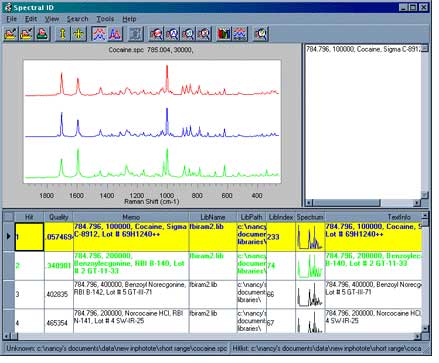Click the LibName column header
Viewport: 439px width, 363px height.
click(213, 217)
